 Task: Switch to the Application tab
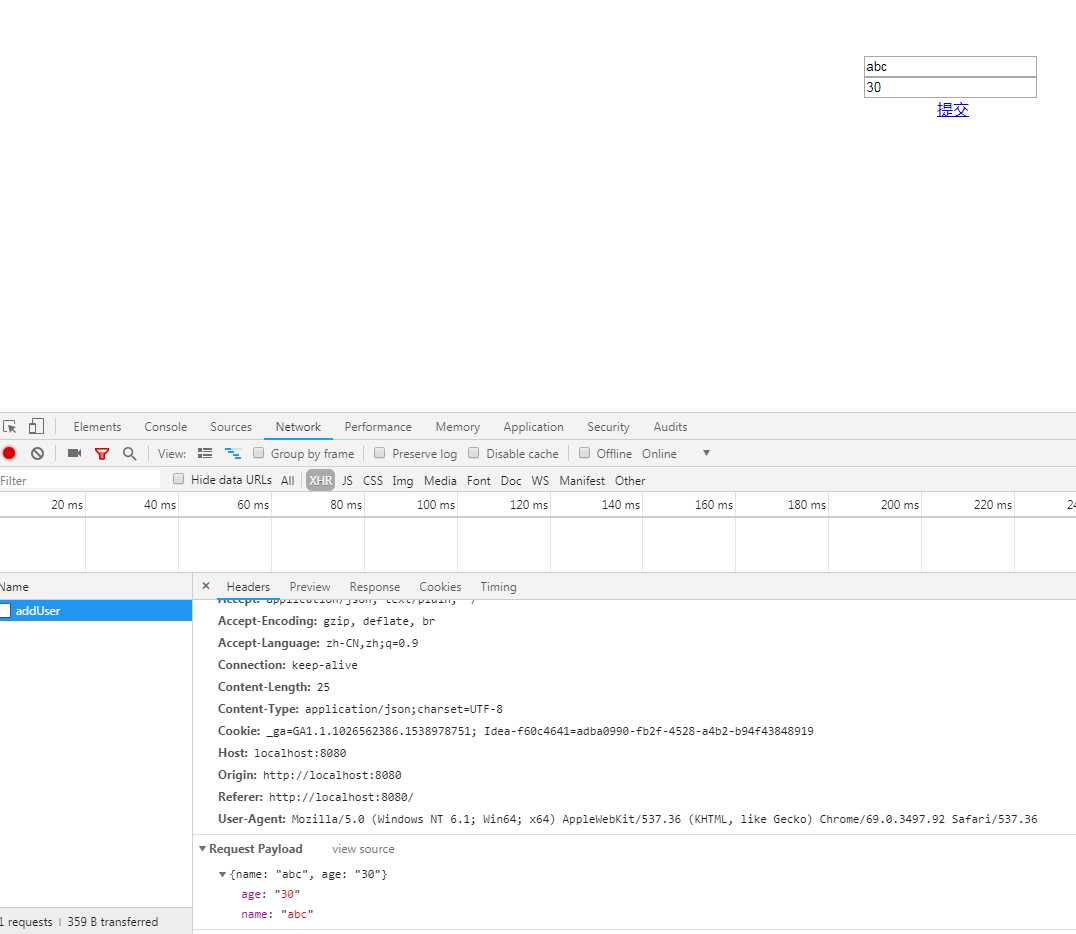tap(533, 426)
